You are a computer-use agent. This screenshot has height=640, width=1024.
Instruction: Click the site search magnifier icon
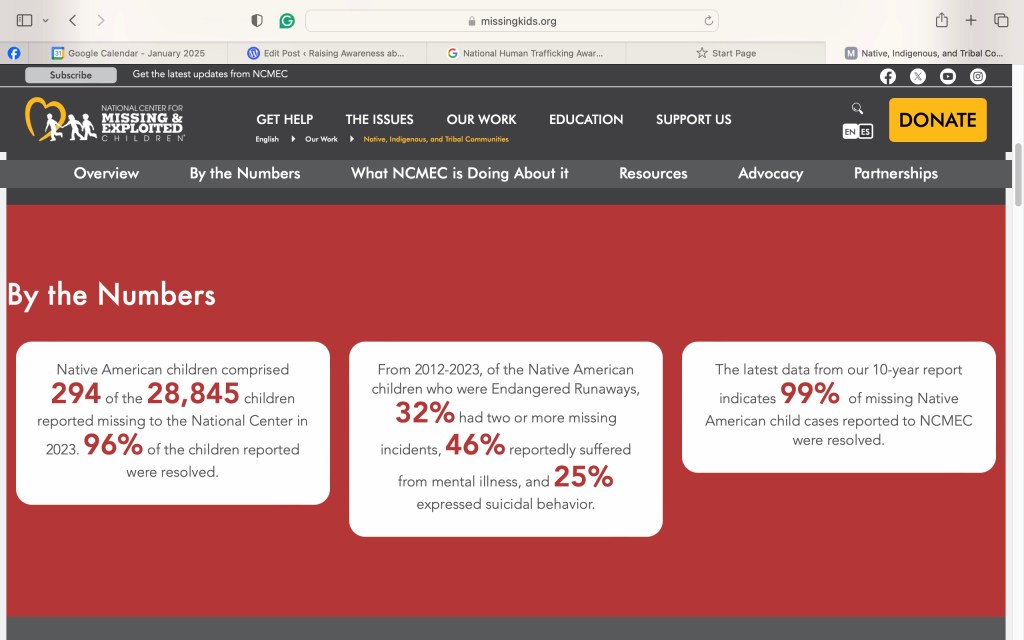tap(857, 108)
